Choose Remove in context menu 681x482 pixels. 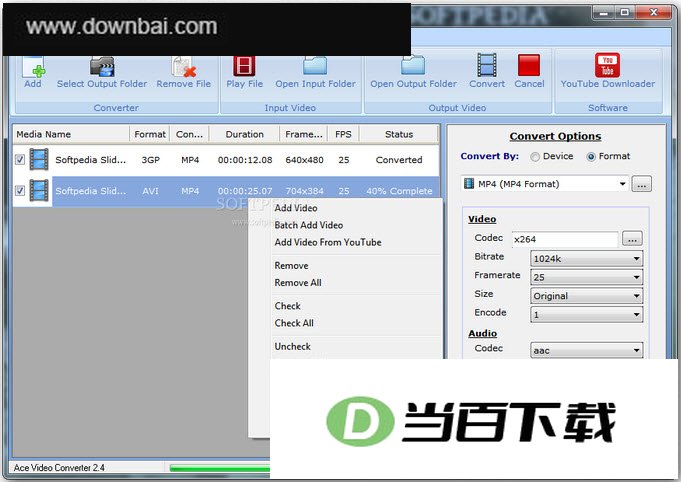[291, 265]
